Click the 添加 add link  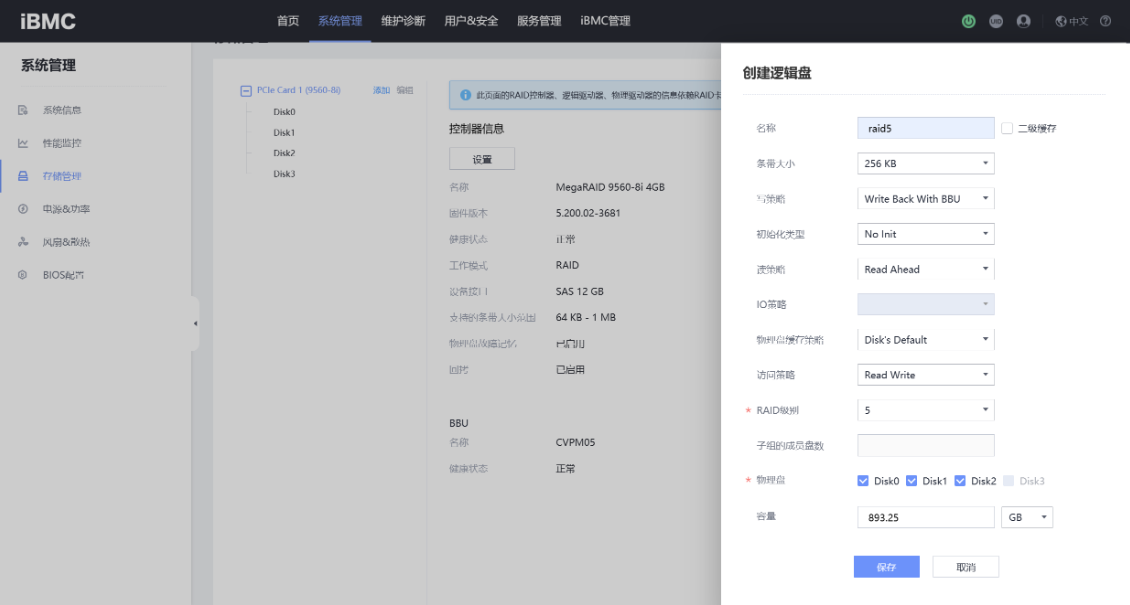(381, 91)
